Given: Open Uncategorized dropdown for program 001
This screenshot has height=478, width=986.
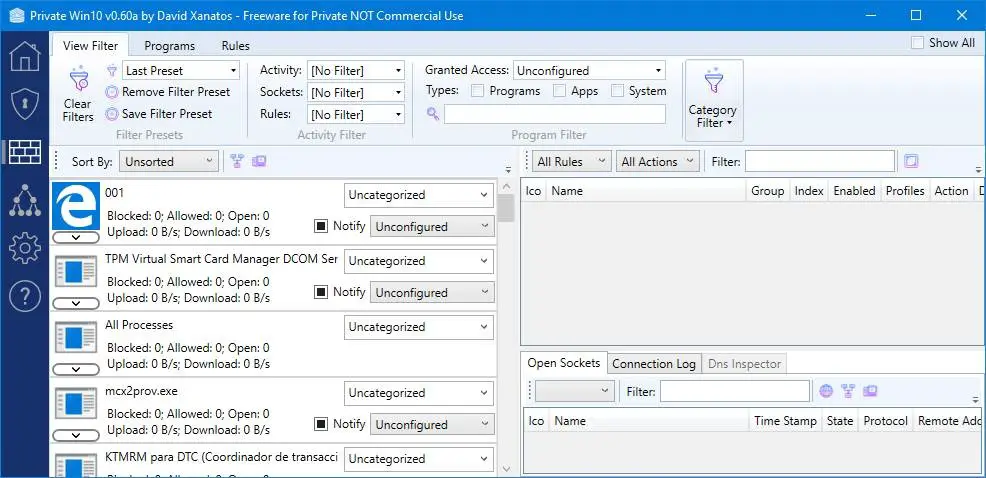Looking at the screenshot, I should 419,195.
